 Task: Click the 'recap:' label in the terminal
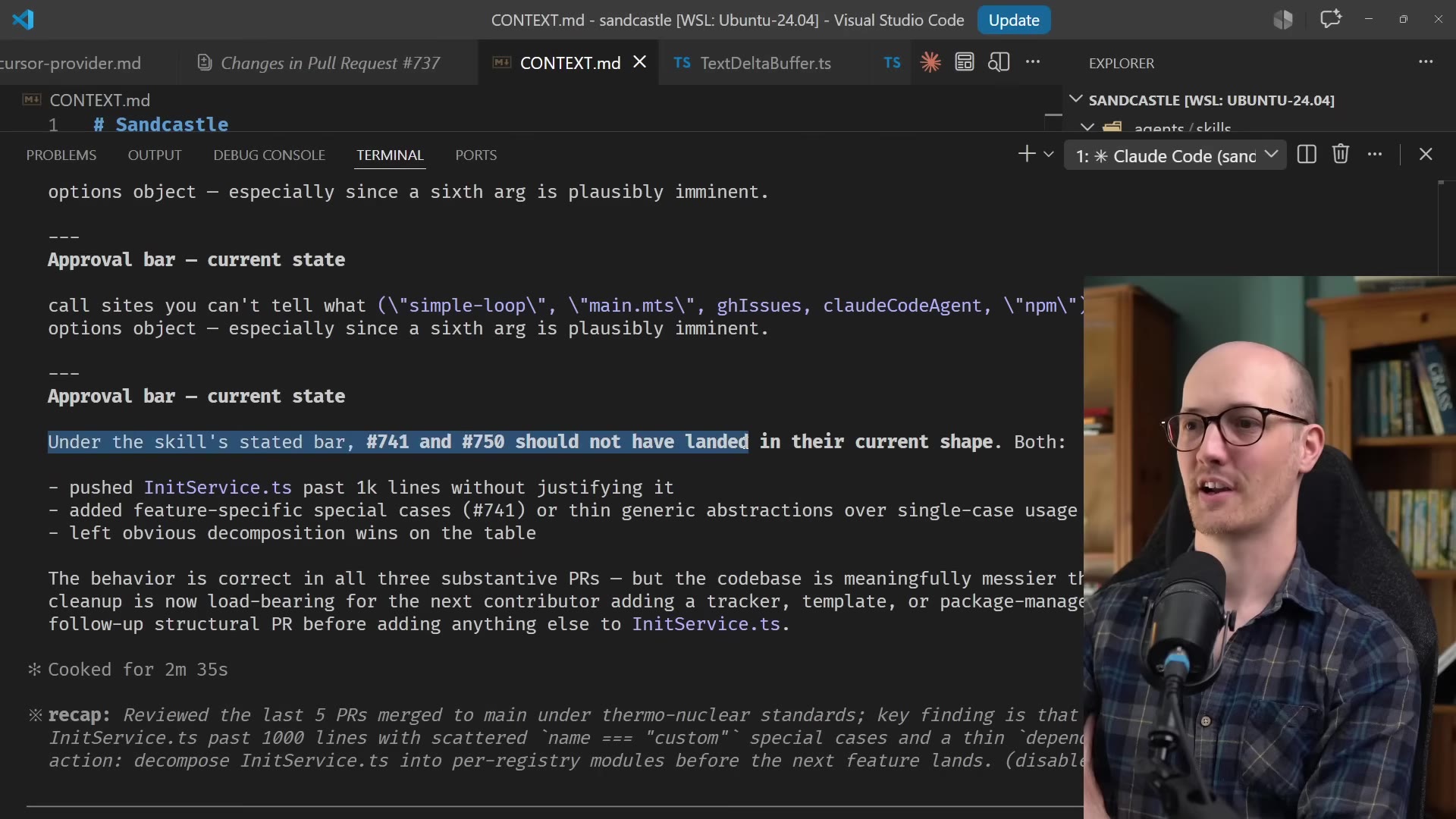(79, 715)
